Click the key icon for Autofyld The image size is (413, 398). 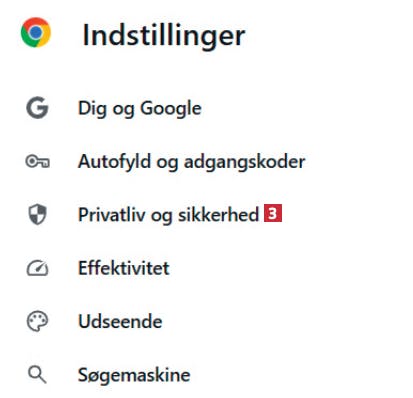click(x=37, y=162)
